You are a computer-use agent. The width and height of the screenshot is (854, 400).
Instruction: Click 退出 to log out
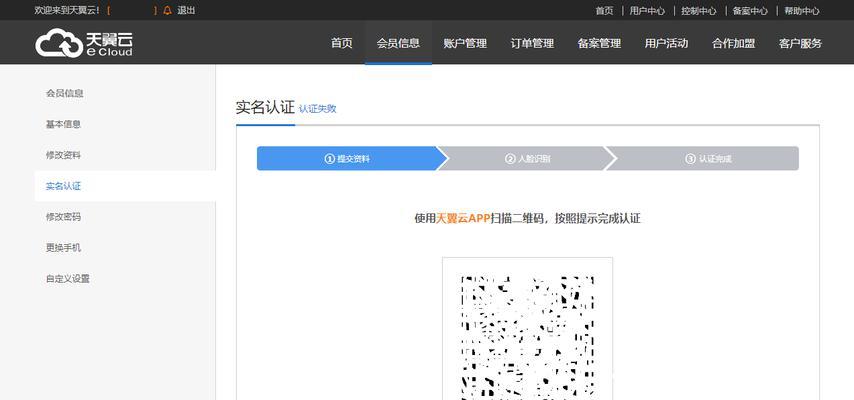186,10
